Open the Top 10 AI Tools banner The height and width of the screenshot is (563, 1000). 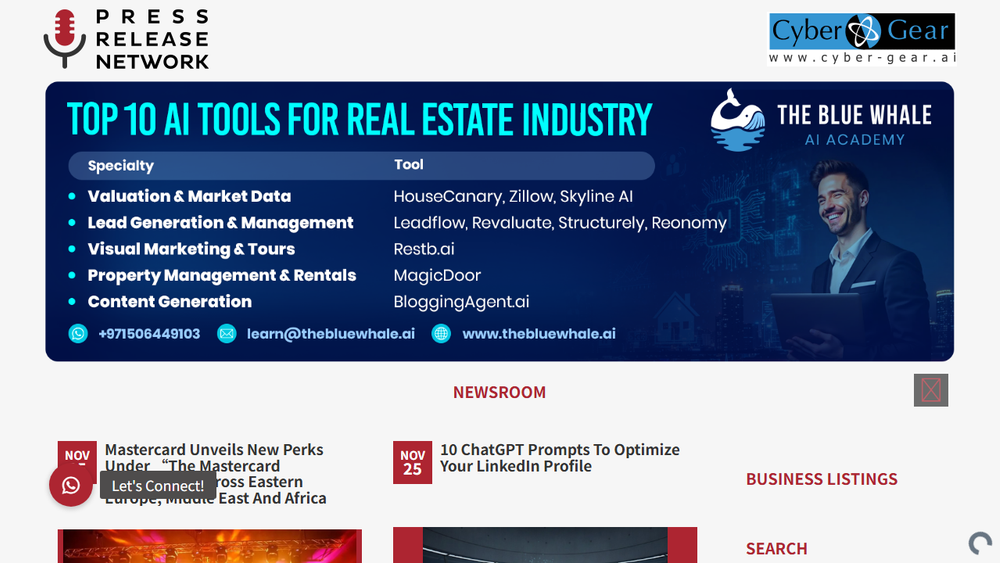click(x=499, y=221)
